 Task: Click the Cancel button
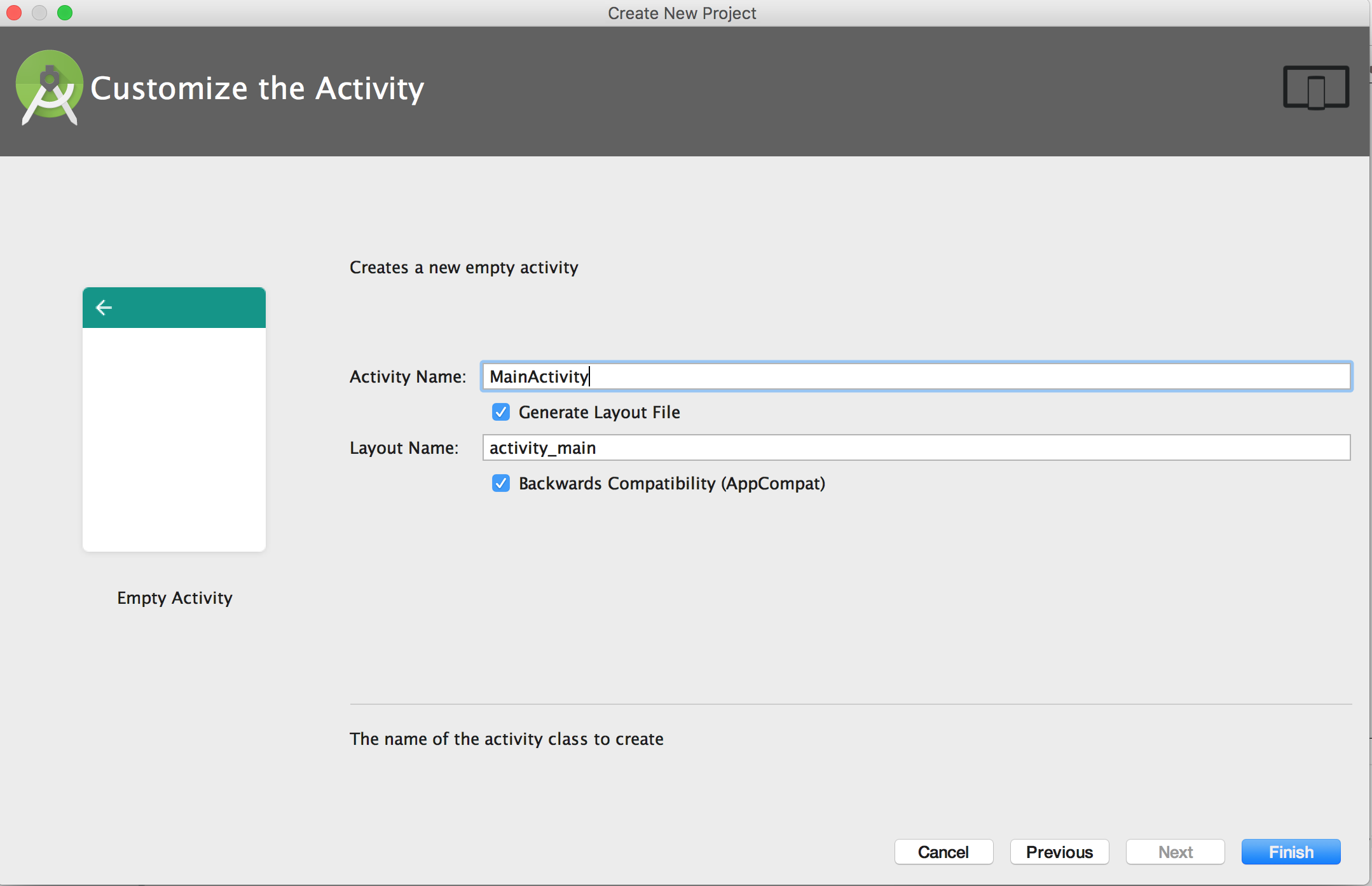pos(943,852)
